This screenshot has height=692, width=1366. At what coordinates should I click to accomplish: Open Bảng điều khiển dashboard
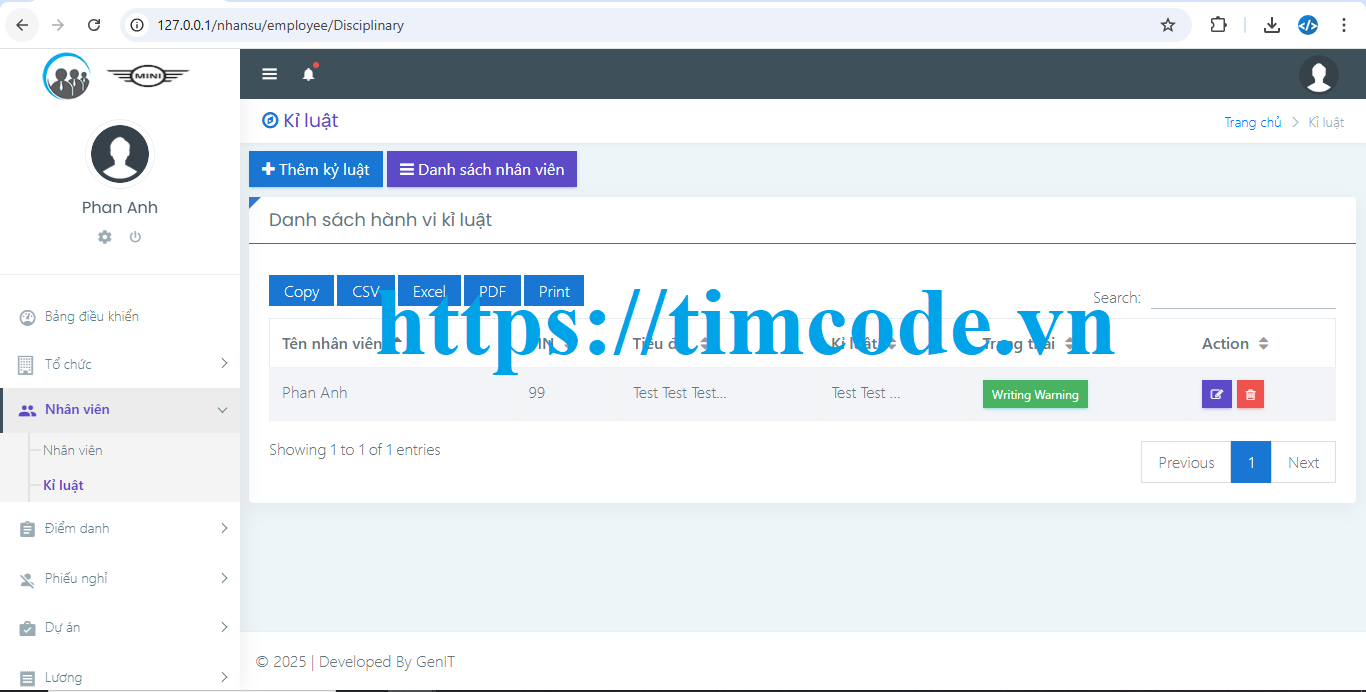pos(120,317)
